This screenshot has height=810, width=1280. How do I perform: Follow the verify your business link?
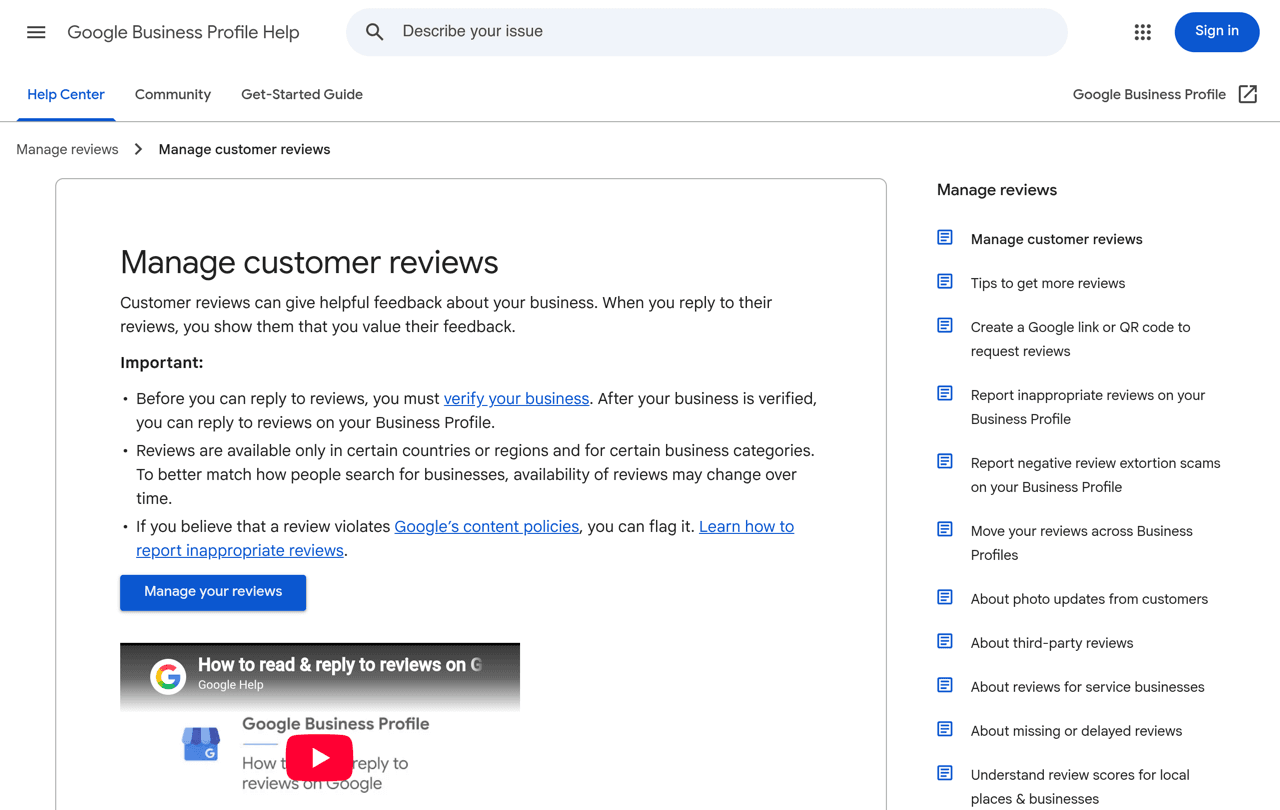[x=516, y=398]
